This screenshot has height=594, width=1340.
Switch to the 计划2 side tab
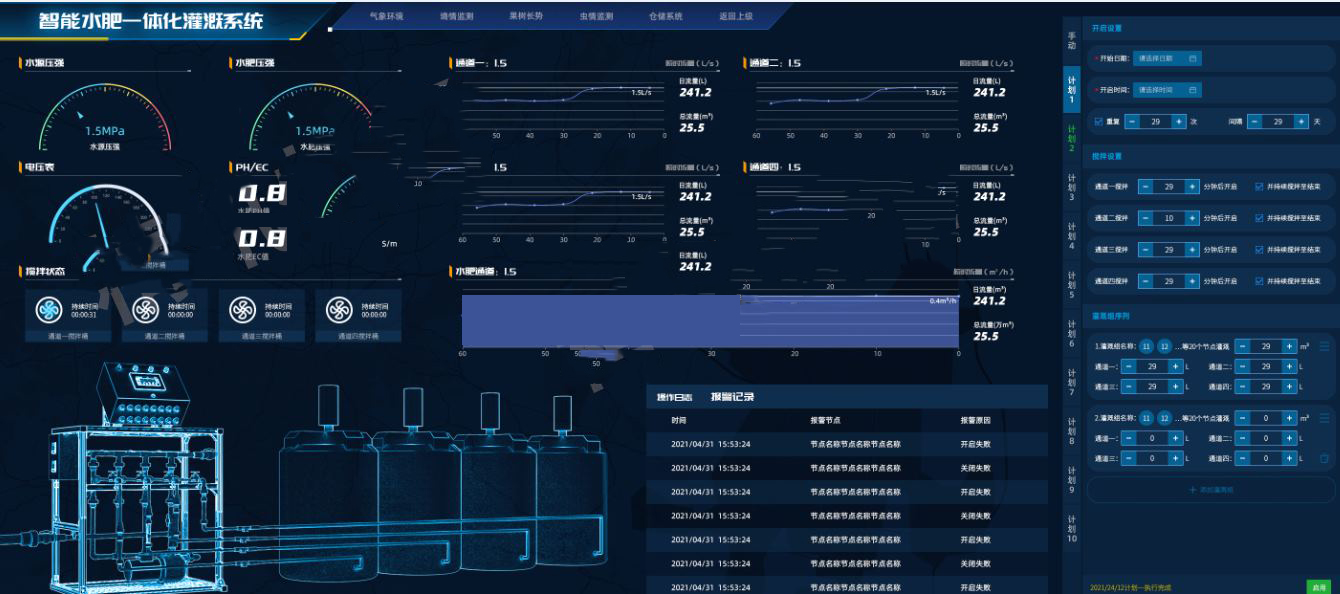click(1071, 138)
